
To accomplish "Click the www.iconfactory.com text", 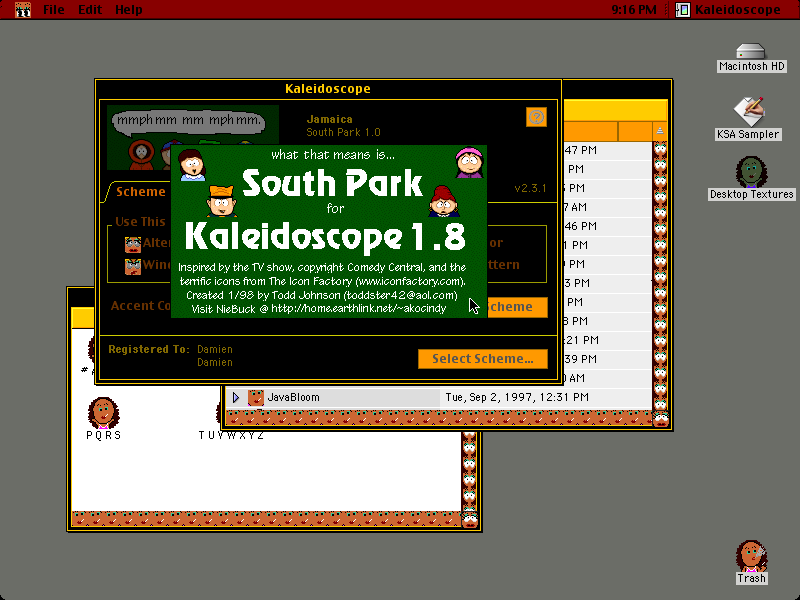I will point(410,281).
